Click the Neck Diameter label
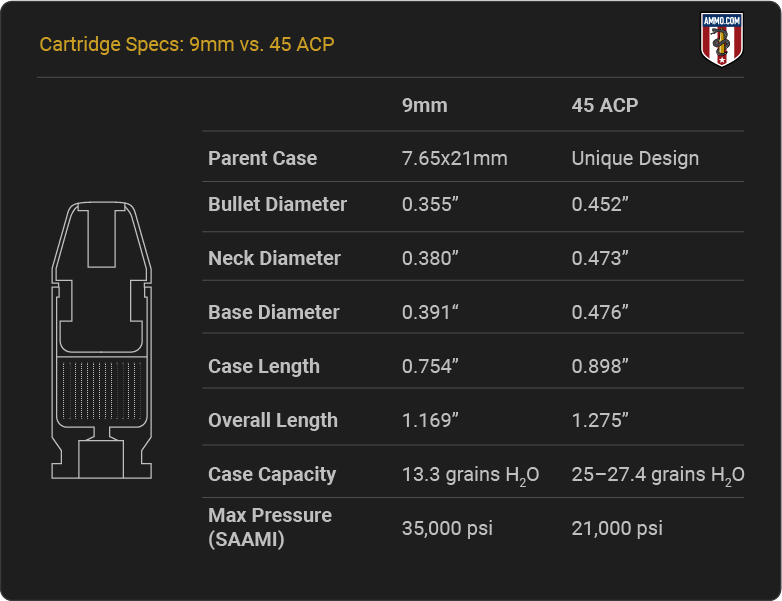Screen dimensions: 782x601 pyautogui.click(x=274, y=258)
